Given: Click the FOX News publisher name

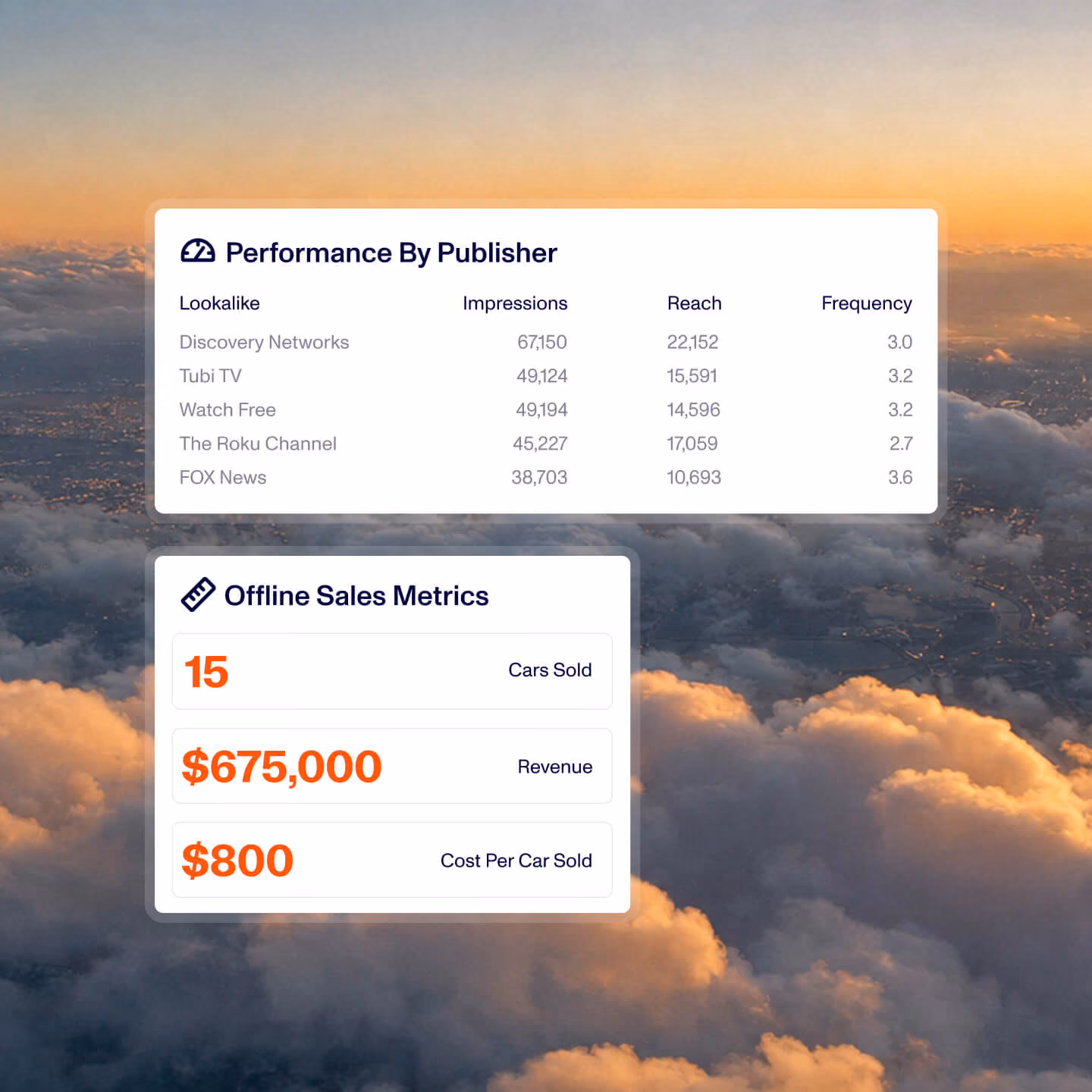Looking at the screenshot, I should 223,478.
